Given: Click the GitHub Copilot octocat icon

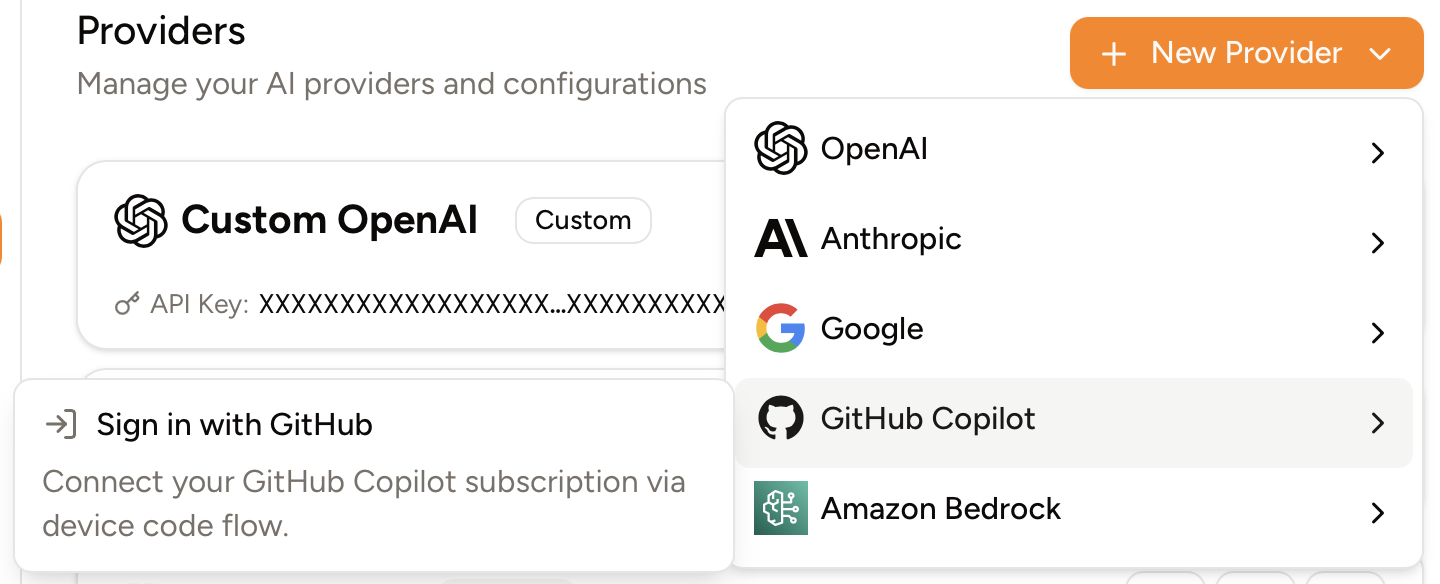Looking at the screenshot, I should [x=781, y=418].
